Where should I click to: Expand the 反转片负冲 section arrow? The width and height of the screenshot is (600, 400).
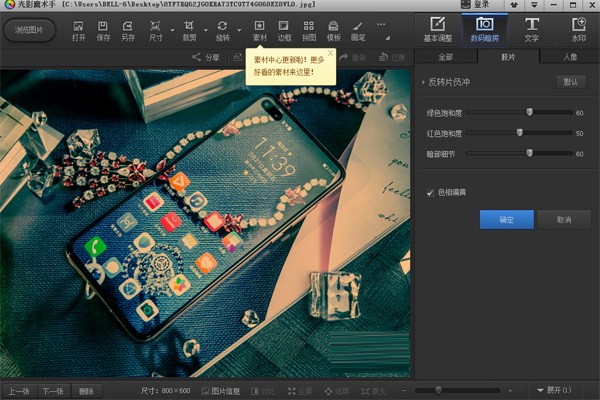(x=423, y=82)
